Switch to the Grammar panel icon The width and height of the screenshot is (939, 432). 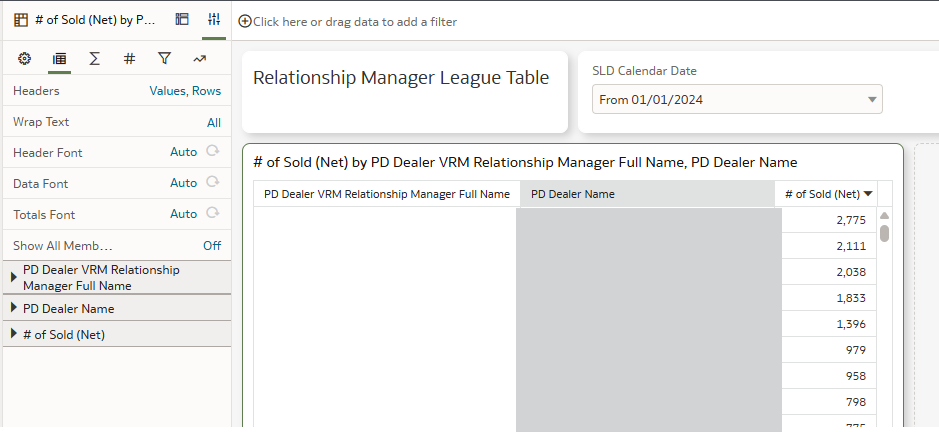tap(182, 19)
